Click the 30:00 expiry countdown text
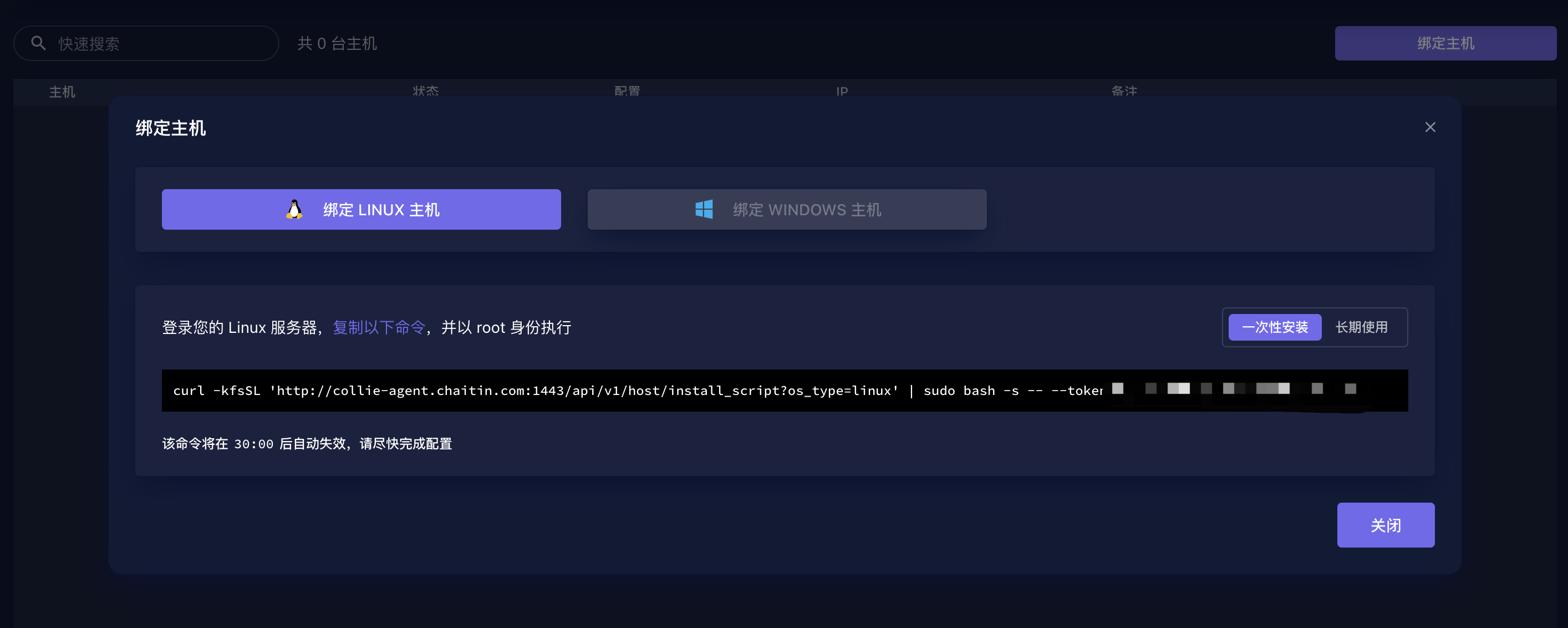Viewport: 1568px width, 628px height. click(x=253, y=444)
